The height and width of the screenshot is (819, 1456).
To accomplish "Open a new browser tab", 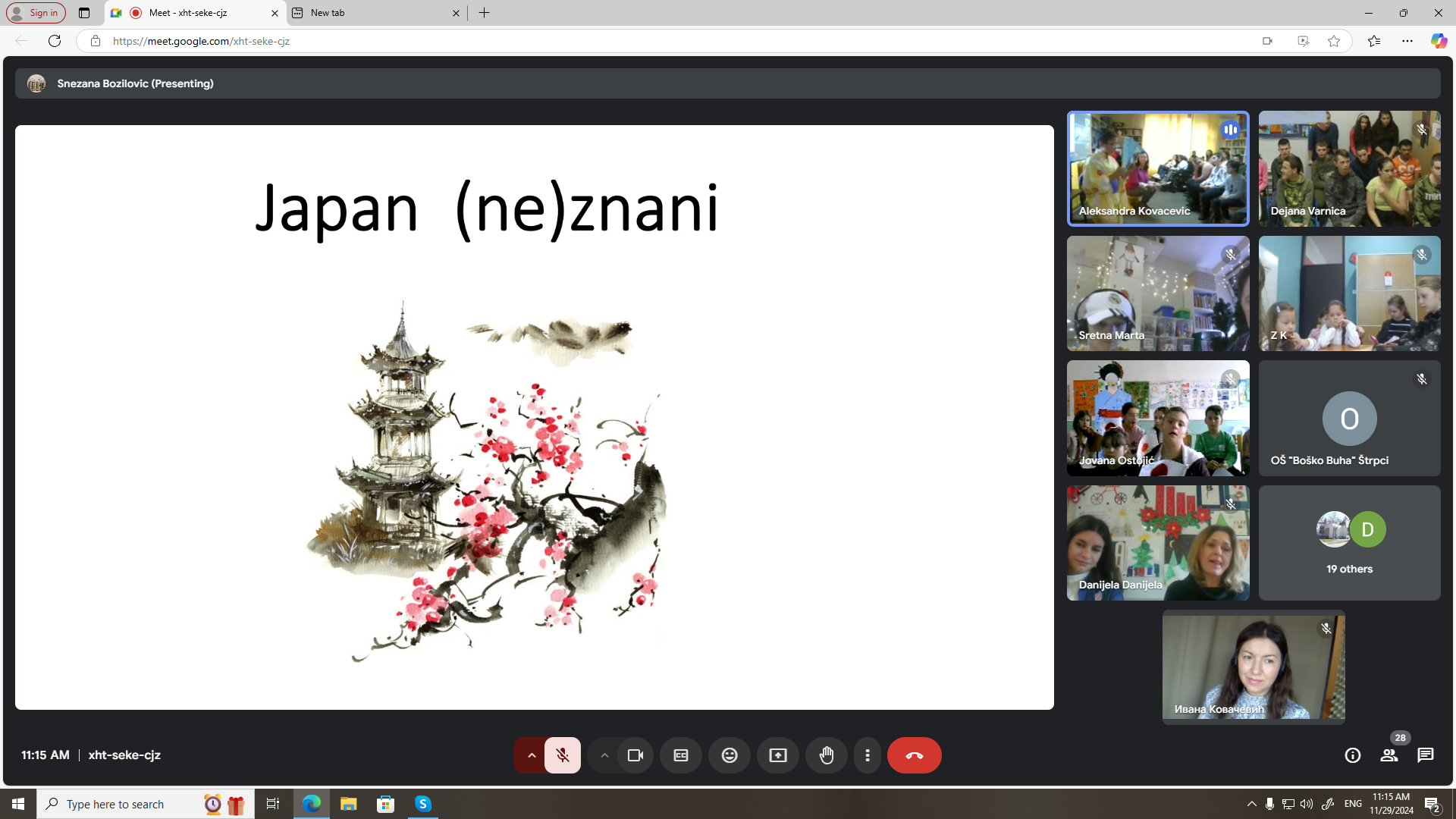I will coord(485,13).
